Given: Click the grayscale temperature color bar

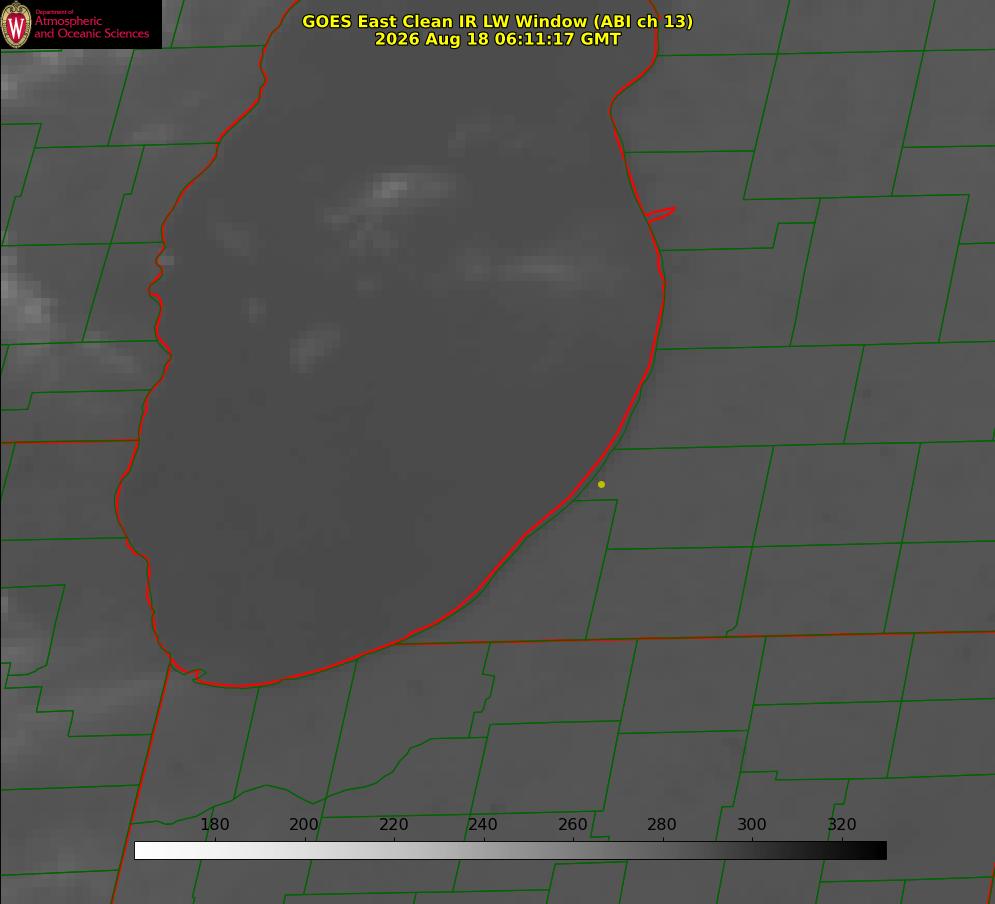Looking at the screenshot, I should (510, 850).
